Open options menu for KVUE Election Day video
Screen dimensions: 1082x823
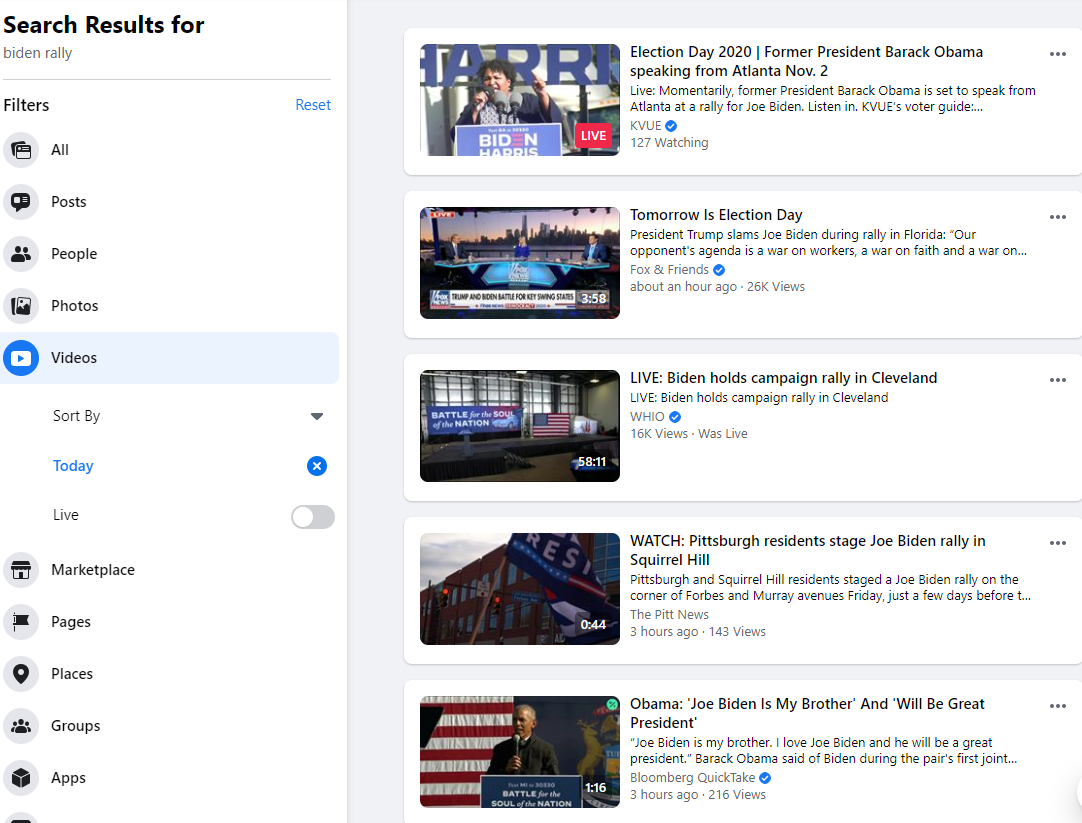click(1057, 54)
